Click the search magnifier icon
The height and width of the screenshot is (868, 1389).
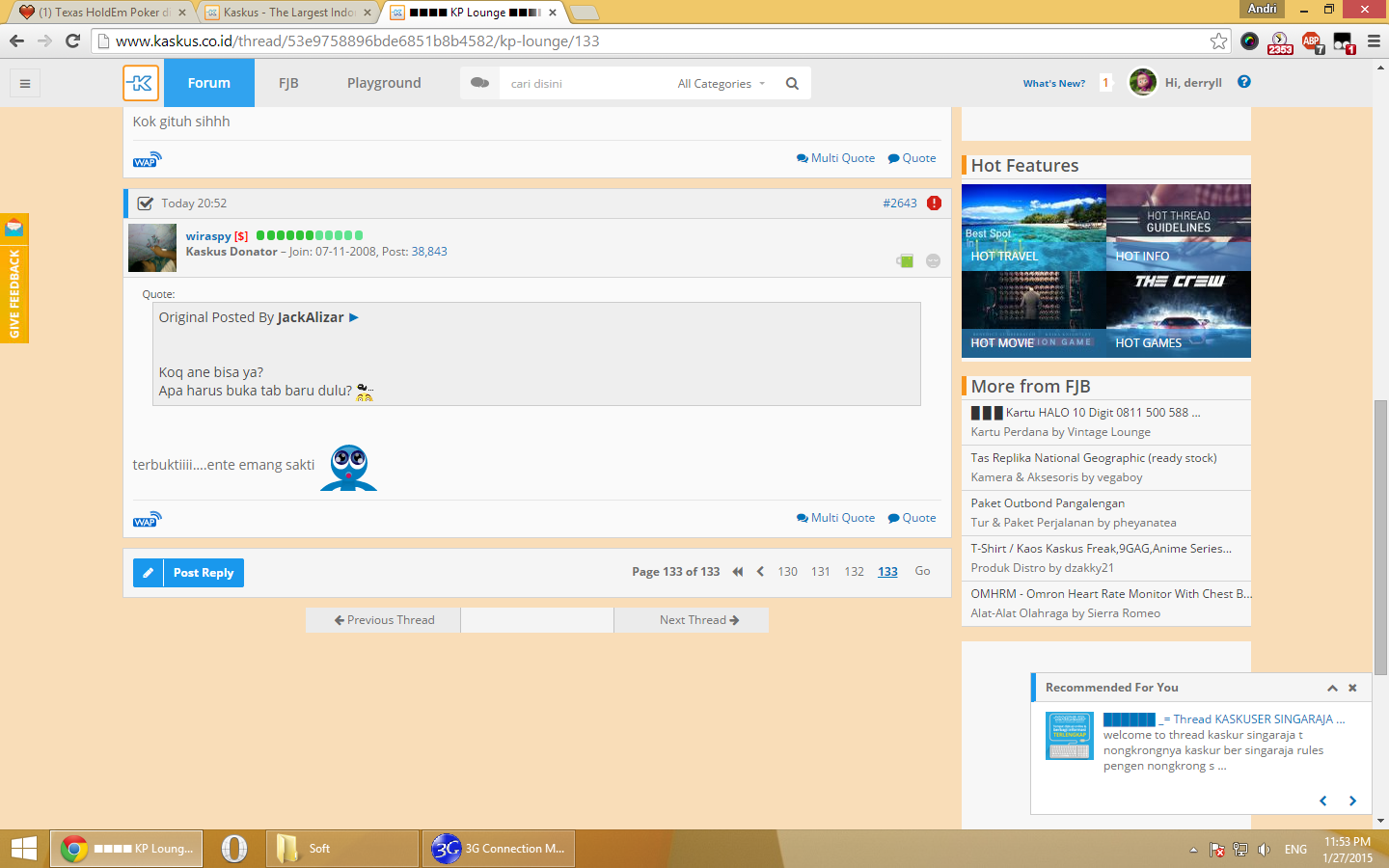pyautogui.click(x=792, y=83)
